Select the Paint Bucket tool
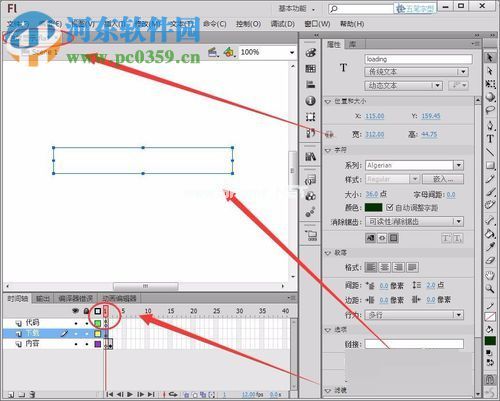The image size is (500, 401). click(490, 233)
